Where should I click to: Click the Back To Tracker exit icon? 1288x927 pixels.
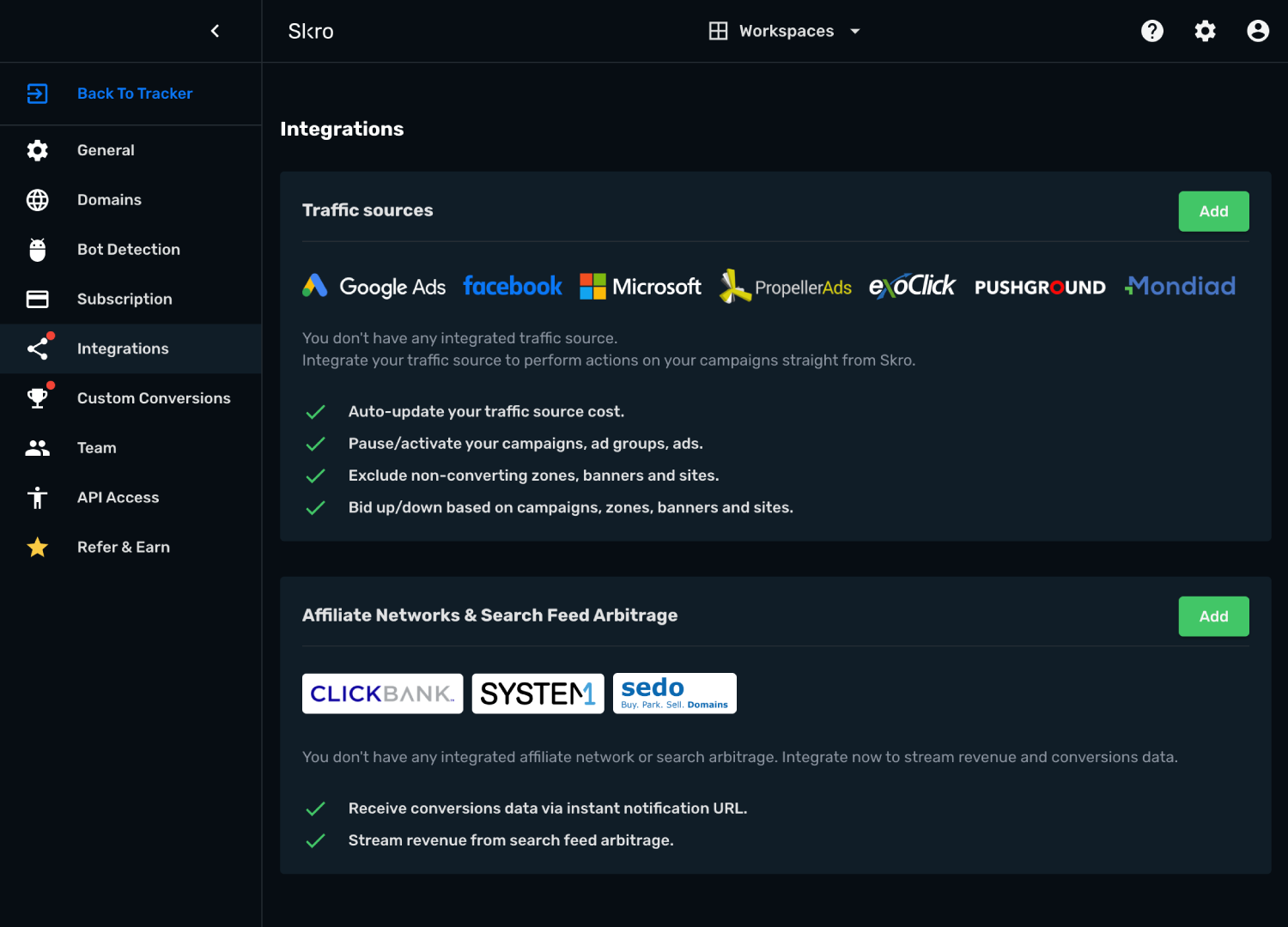pos(38,94)
